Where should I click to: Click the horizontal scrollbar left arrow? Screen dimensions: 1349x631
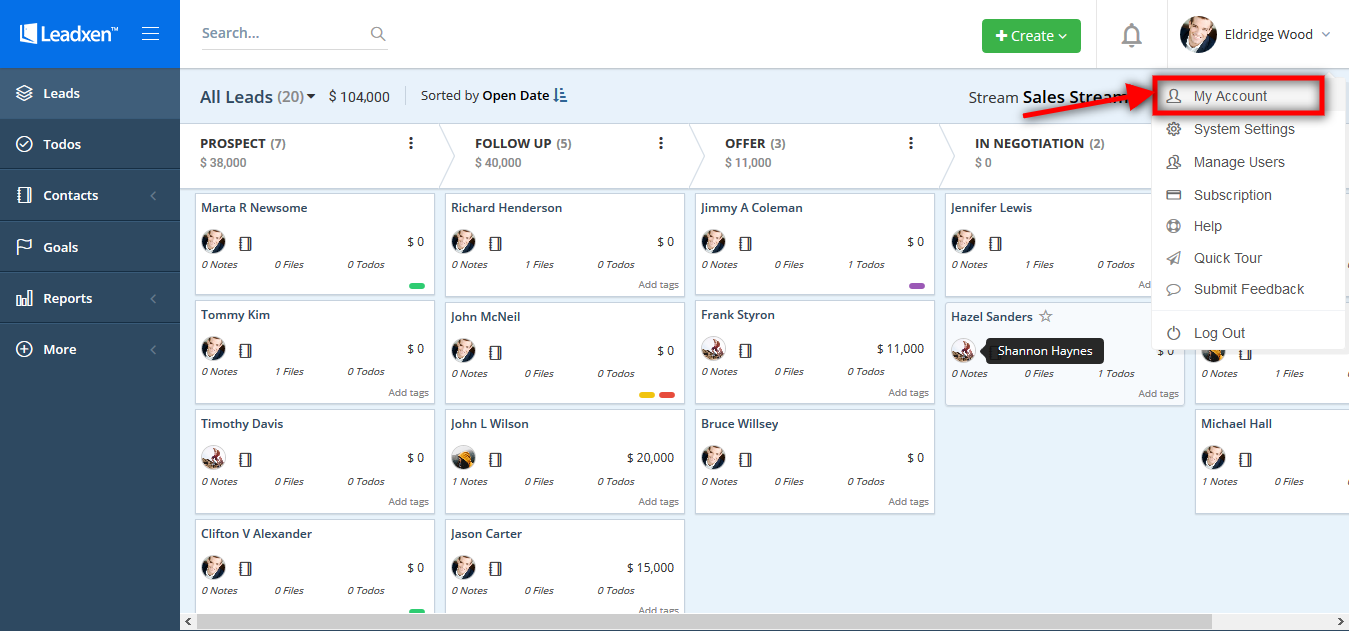188,622
